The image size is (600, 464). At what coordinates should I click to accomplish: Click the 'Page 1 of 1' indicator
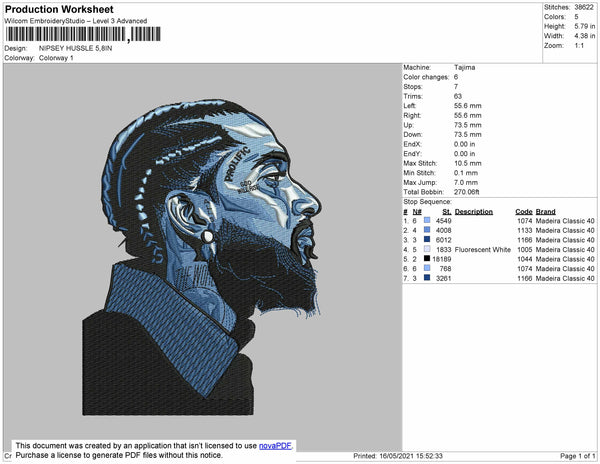[x=578, y=456]
